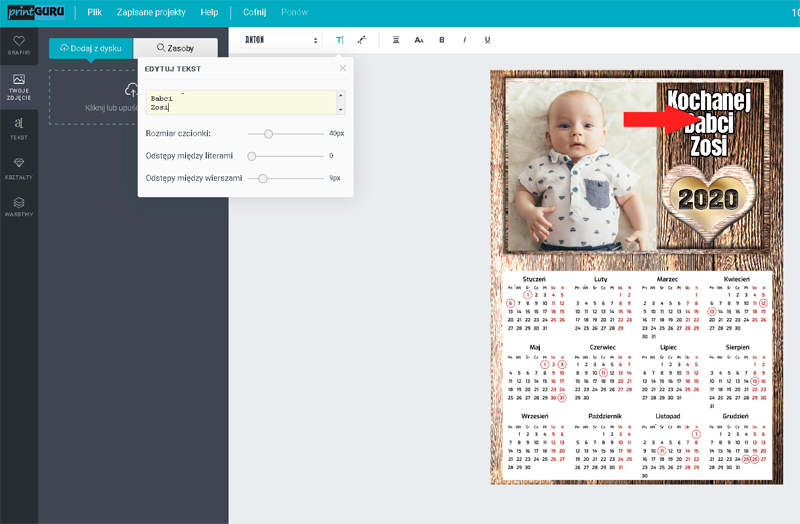The height and width of the screenshot is (524, 800).
Task: Click inside the text editing field
Action: [240, 102]
